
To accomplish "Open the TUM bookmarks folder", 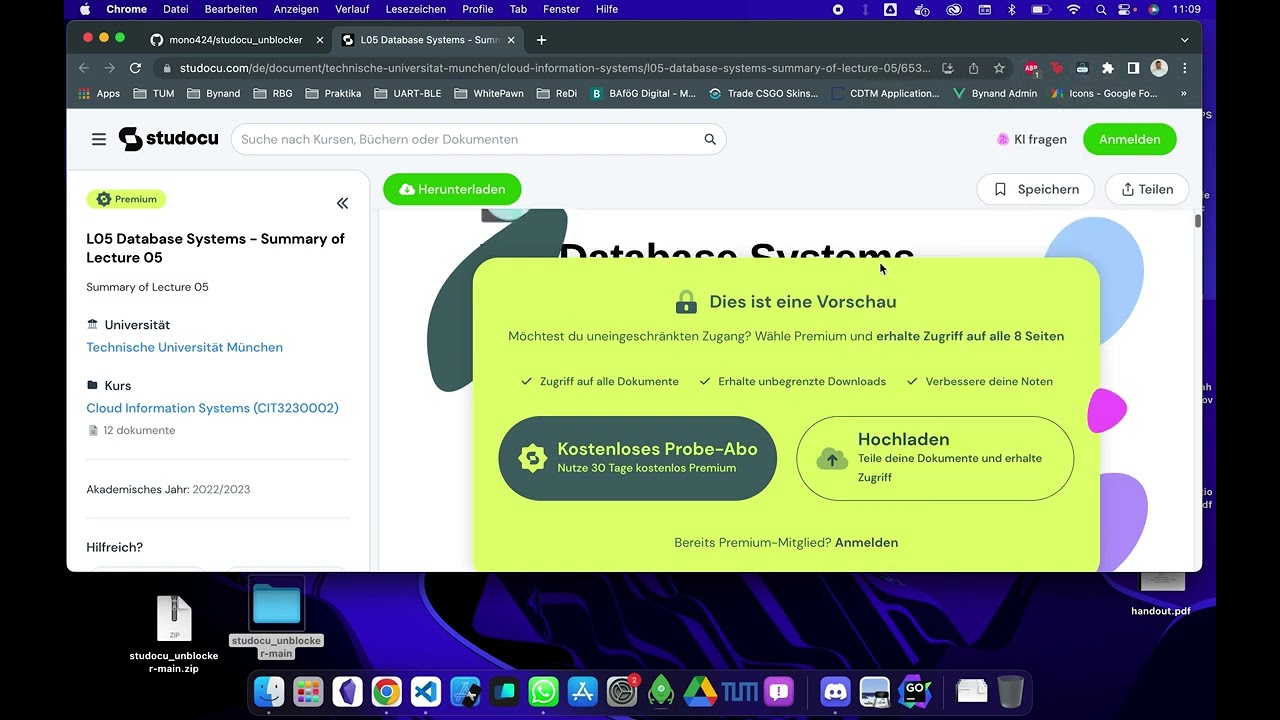I will [154, 93].
